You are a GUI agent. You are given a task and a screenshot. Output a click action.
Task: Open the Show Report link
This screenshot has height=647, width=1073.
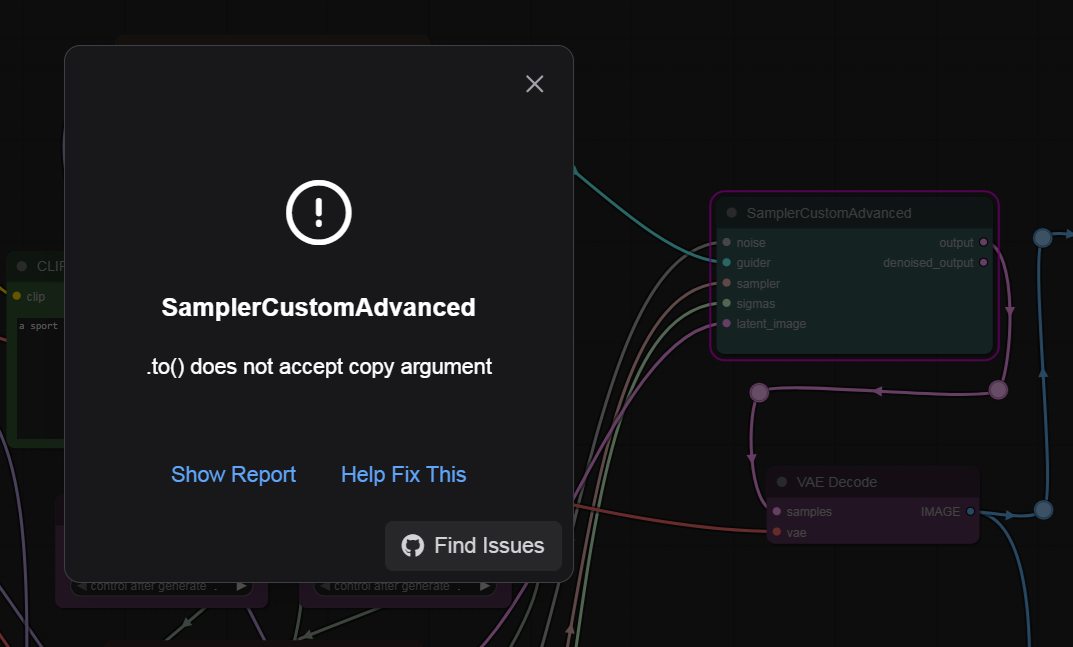[x=233, y=474]
